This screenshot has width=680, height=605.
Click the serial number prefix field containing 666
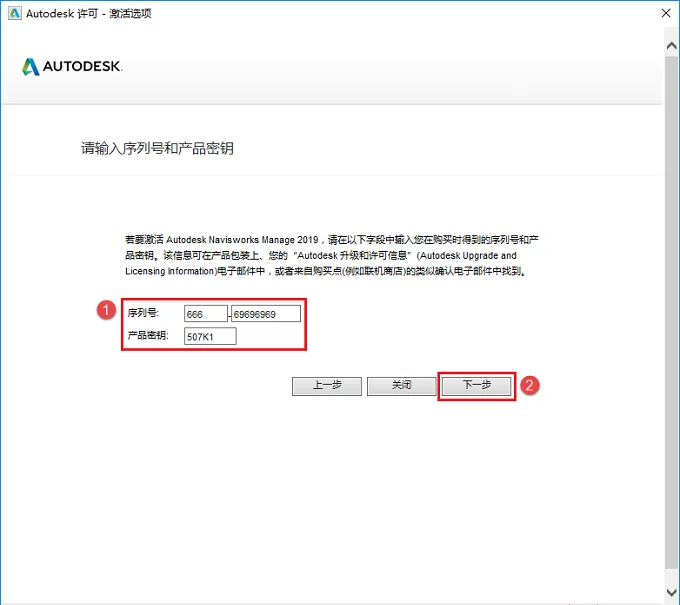tap(206, 314)
